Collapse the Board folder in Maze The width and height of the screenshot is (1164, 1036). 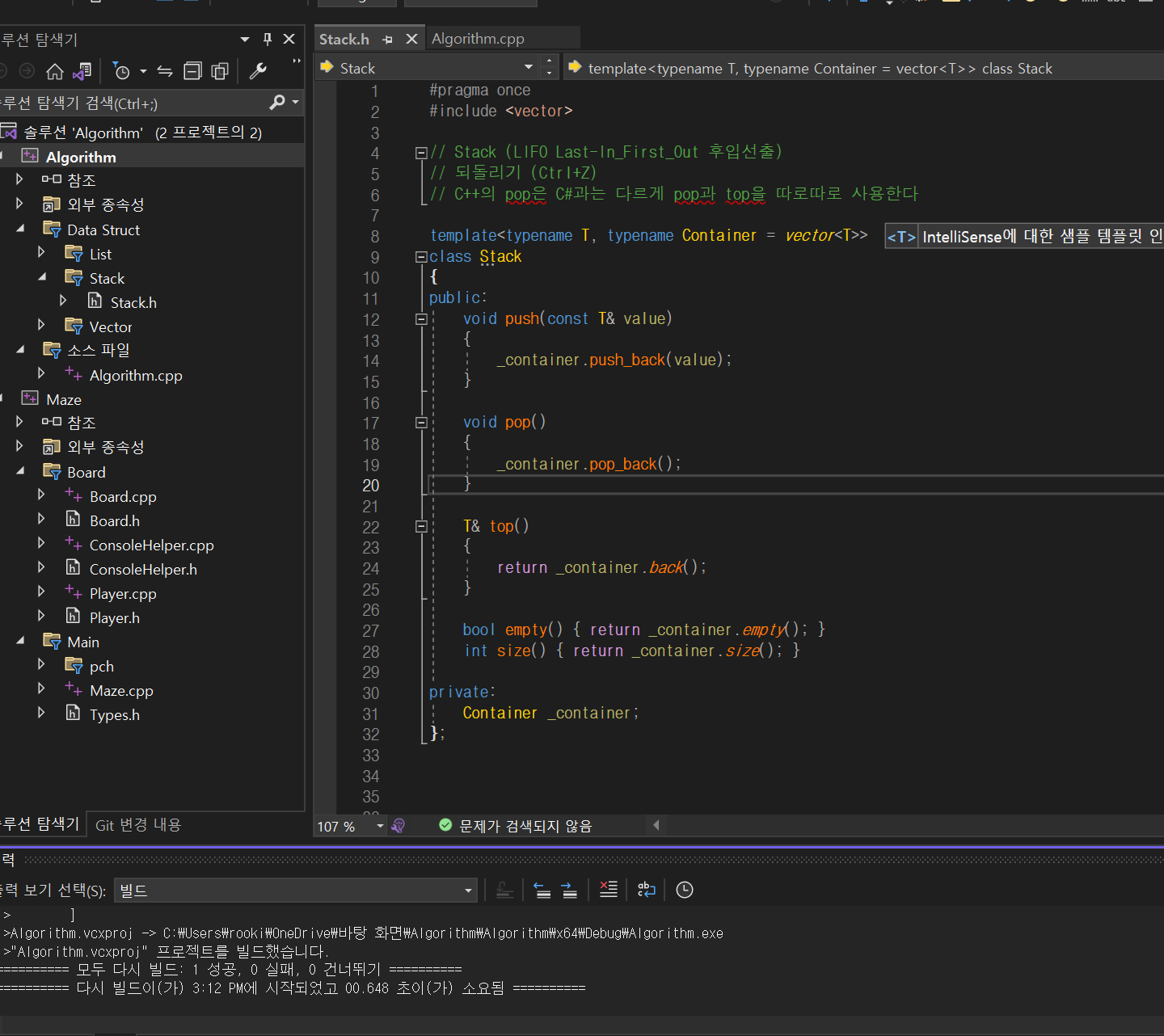(20, 471)
